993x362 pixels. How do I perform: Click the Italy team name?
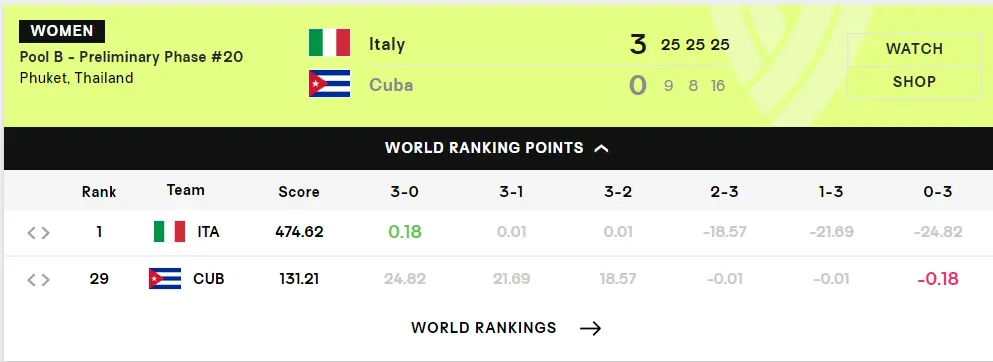coord(387,44)
